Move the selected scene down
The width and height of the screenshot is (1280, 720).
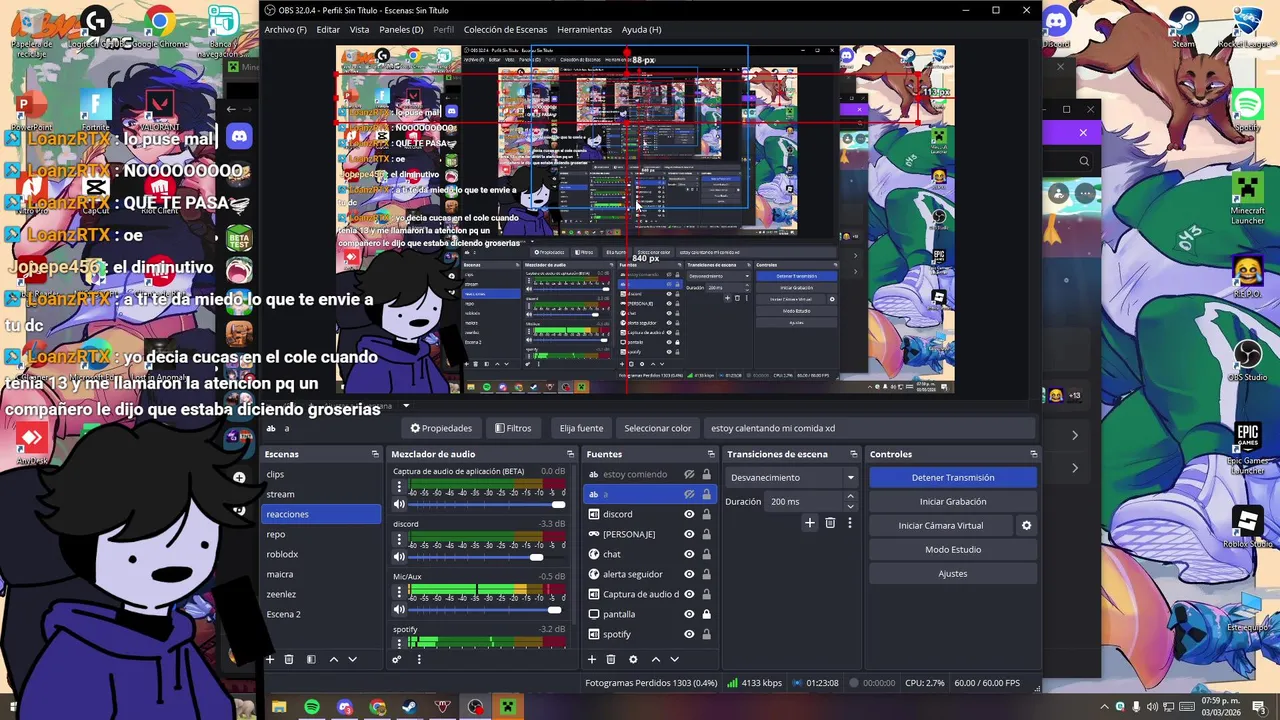click(352, 659)
